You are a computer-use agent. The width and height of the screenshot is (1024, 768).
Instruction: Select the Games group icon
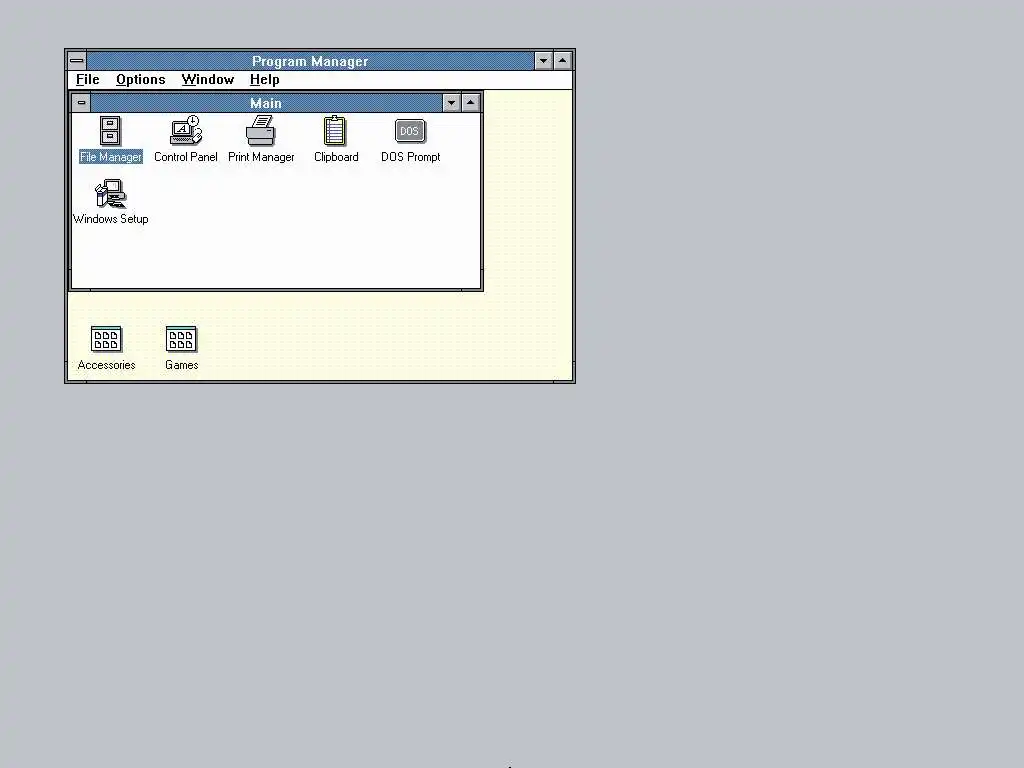(181, 339)
